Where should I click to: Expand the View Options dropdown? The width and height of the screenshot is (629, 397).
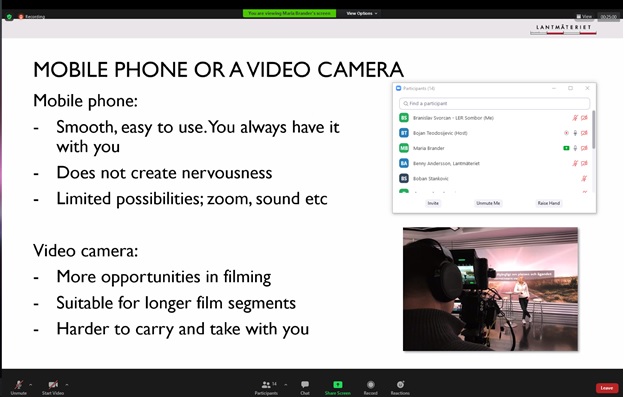[362, 13]
